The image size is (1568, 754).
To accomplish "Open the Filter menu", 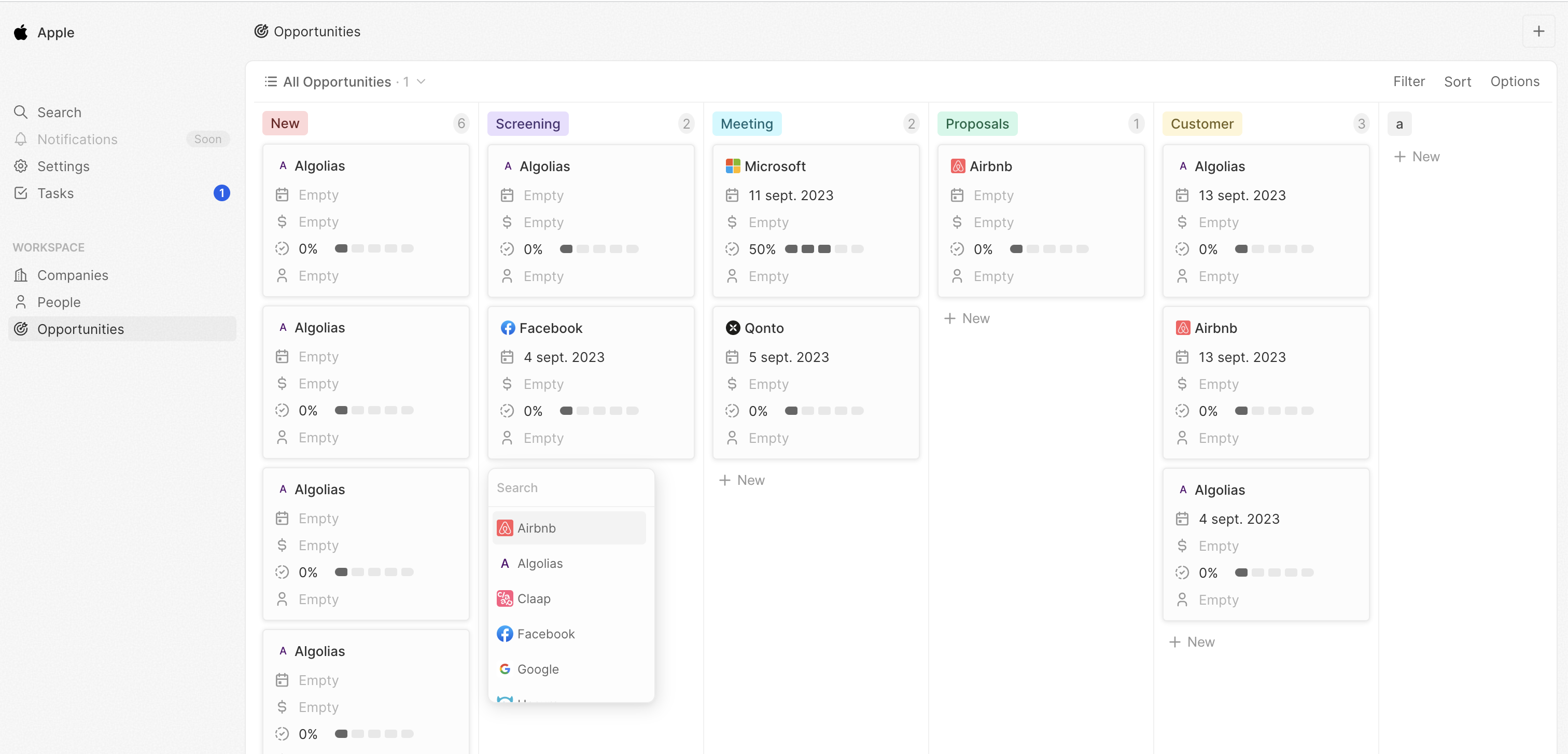I will tap(1408, 81).
